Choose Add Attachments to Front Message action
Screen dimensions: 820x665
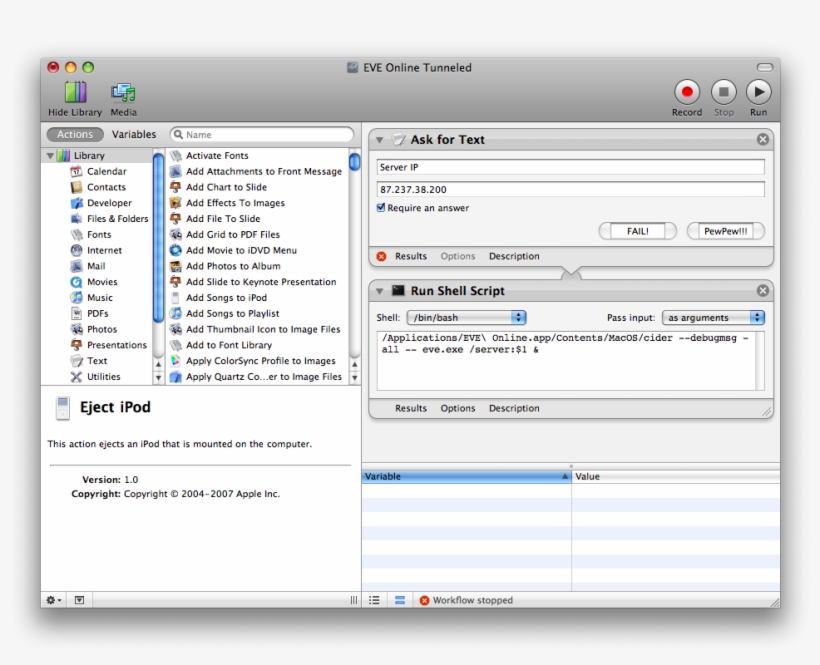click(255, 171)
